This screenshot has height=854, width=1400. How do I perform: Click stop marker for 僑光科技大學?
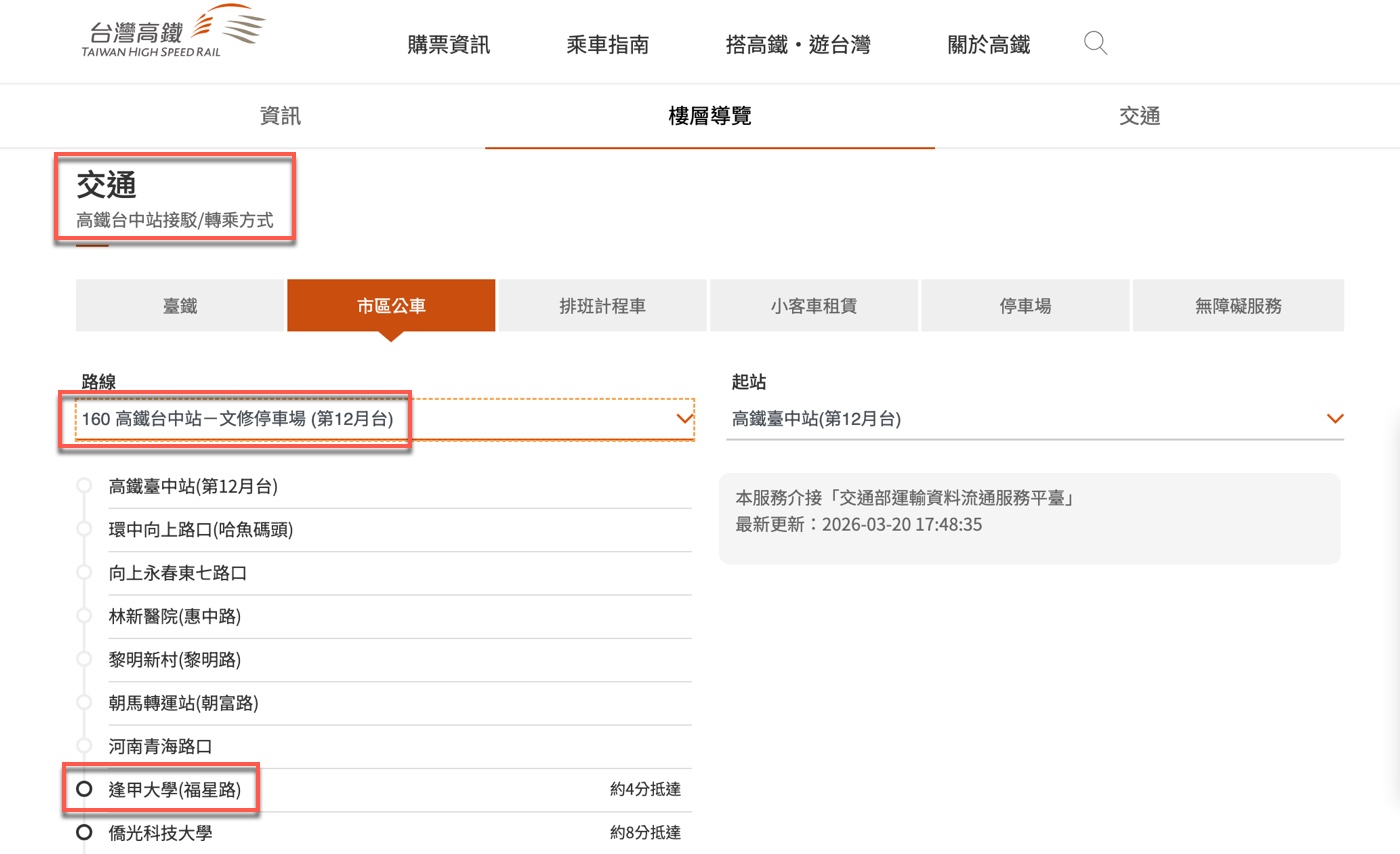point(85,832)
